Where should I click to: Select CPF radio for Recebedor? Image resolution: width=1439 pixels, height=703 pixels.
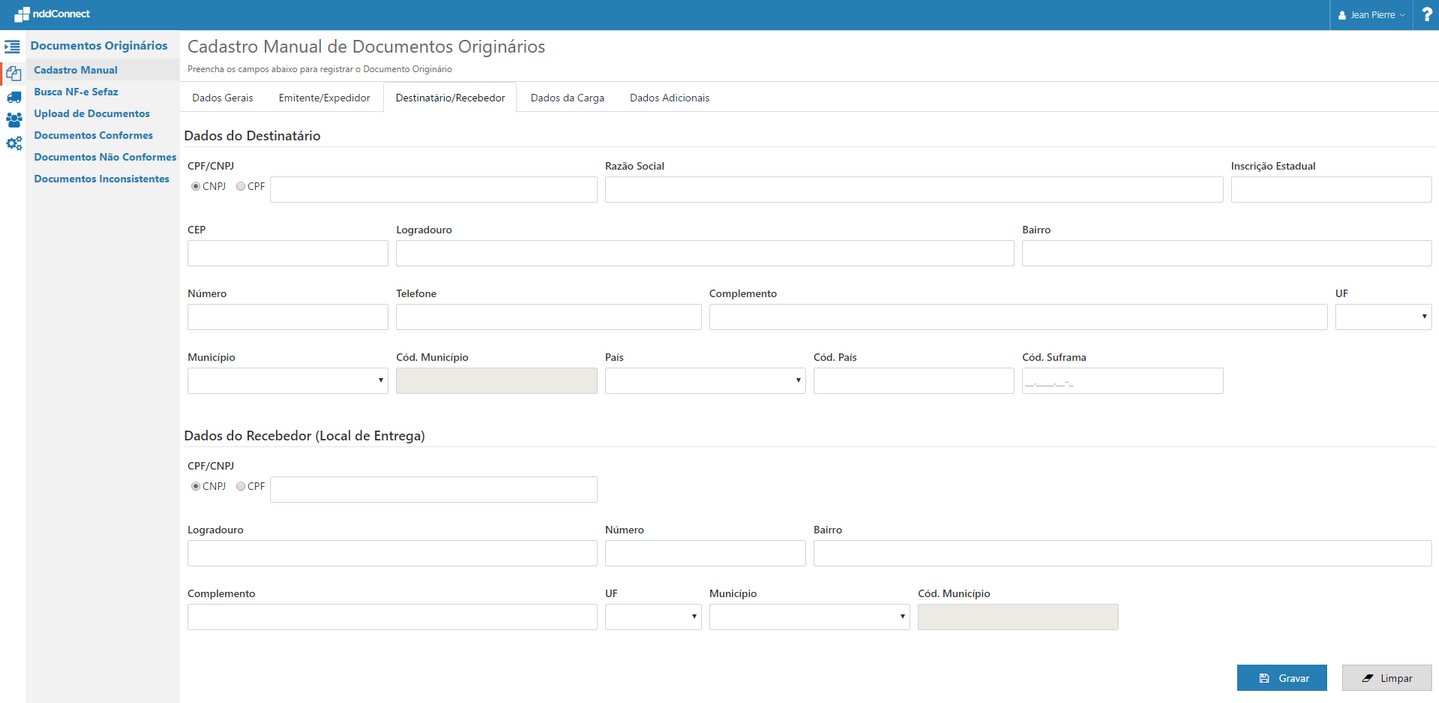(241, 486)
